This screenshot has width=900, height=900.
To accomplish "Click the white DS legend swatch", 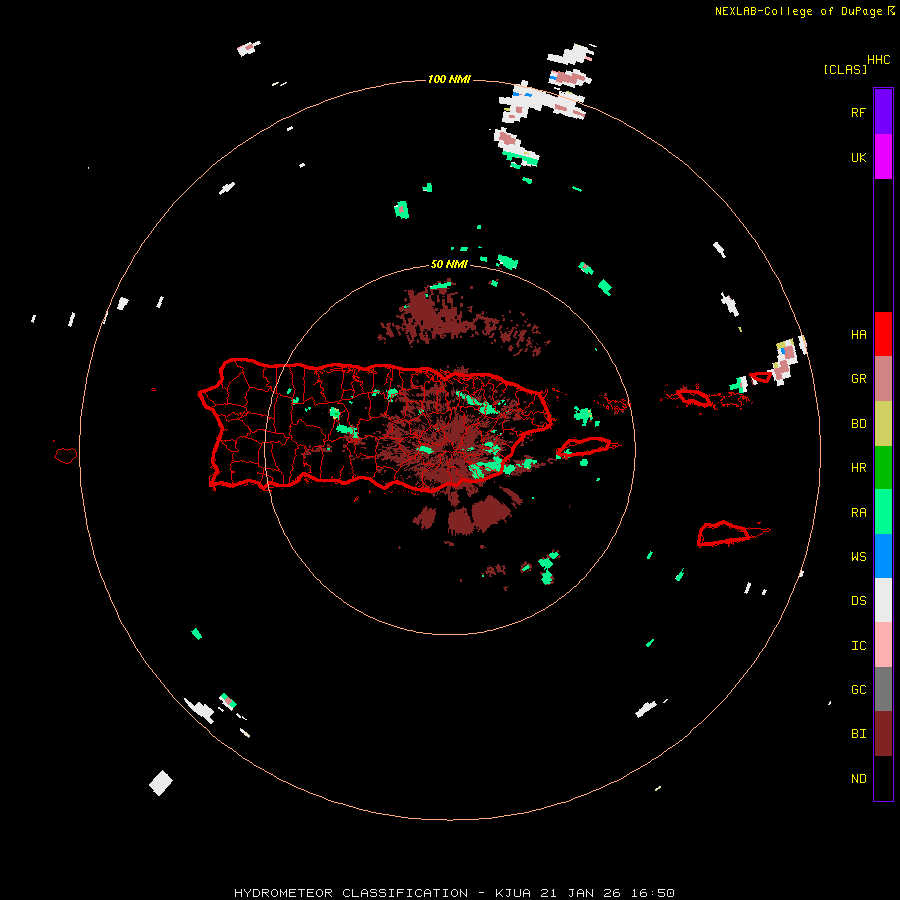I will pos(883,600).
